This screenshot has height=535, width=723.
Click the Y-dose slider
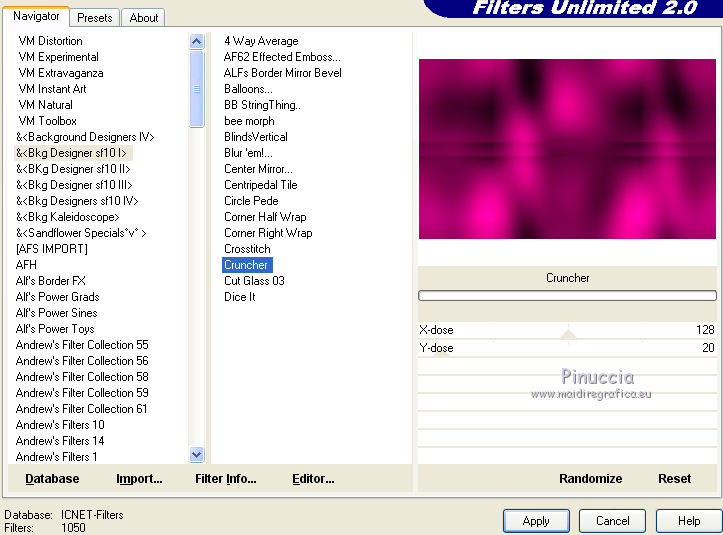tap(567, 348)
